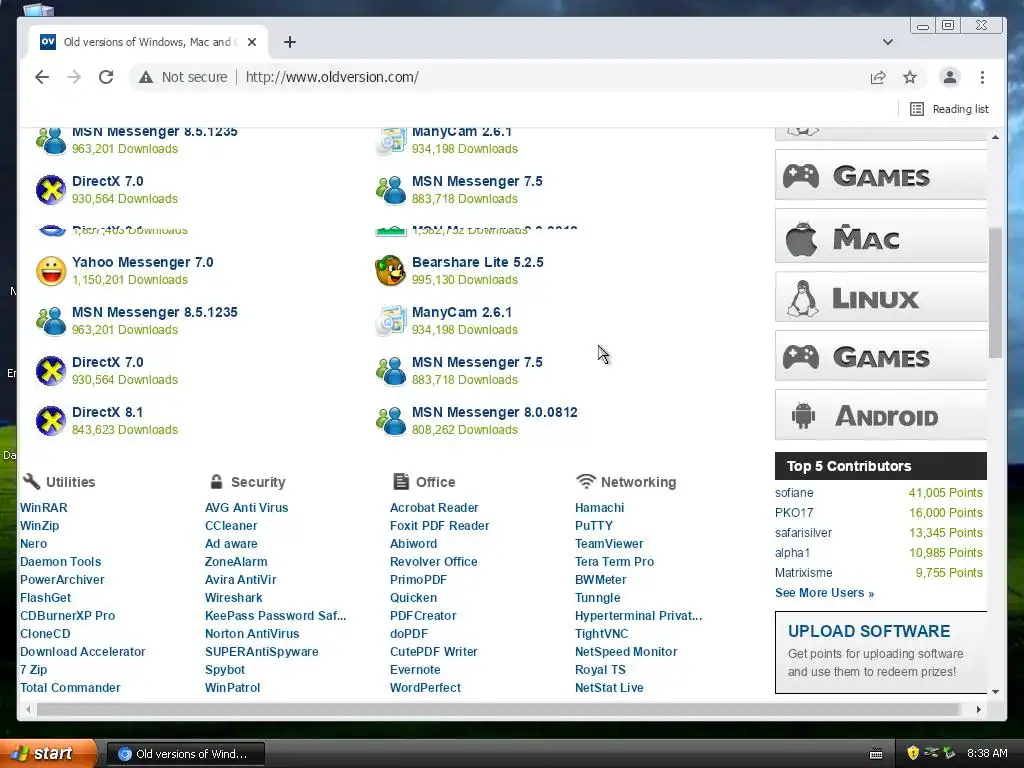Viewport: 1024px width, 768px height.
Task: Bookmark this page with the star
Action: tap(910, 77)
